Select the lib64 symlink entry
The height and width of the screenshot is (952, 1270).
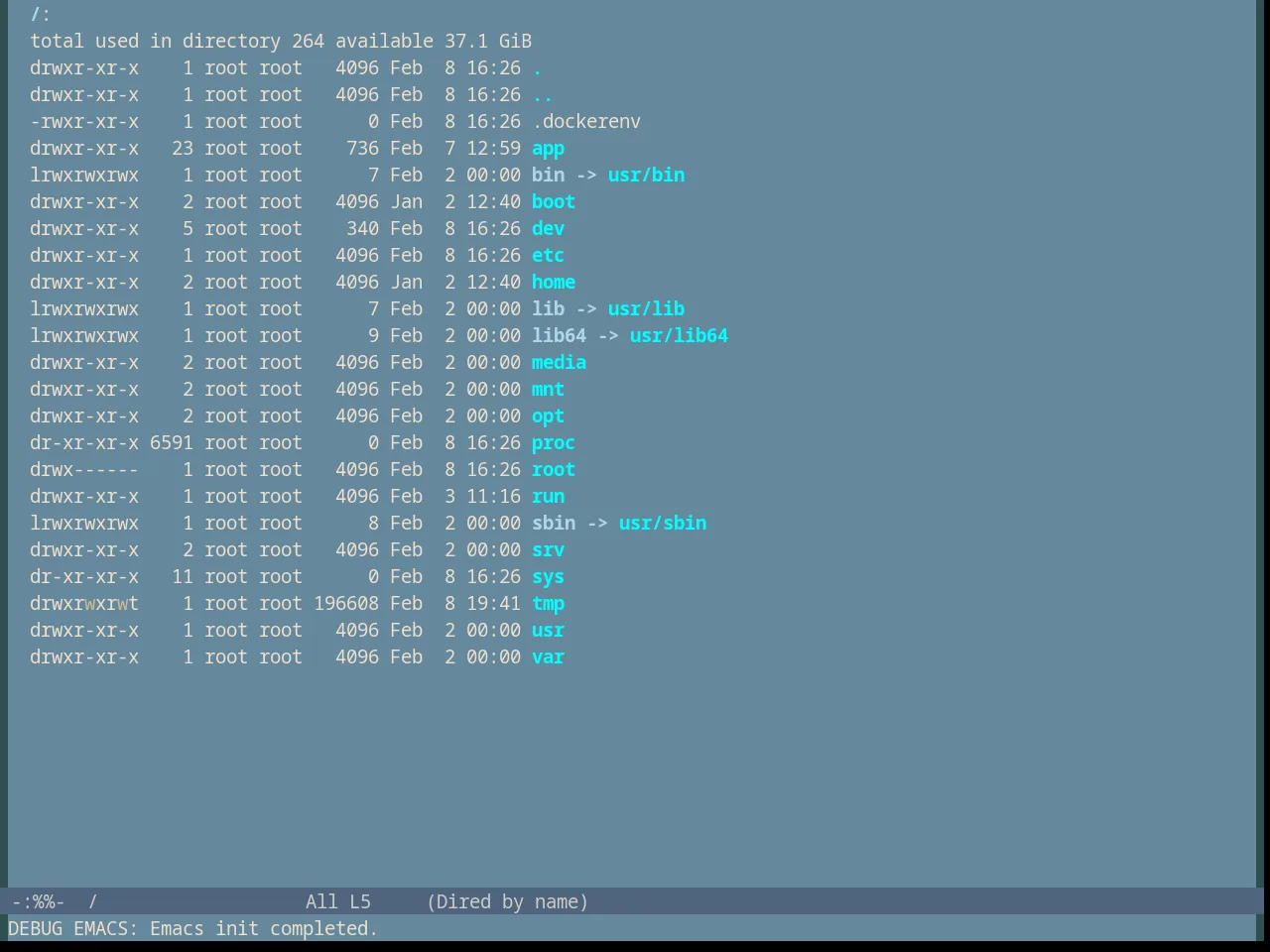(x=559, y=336)
